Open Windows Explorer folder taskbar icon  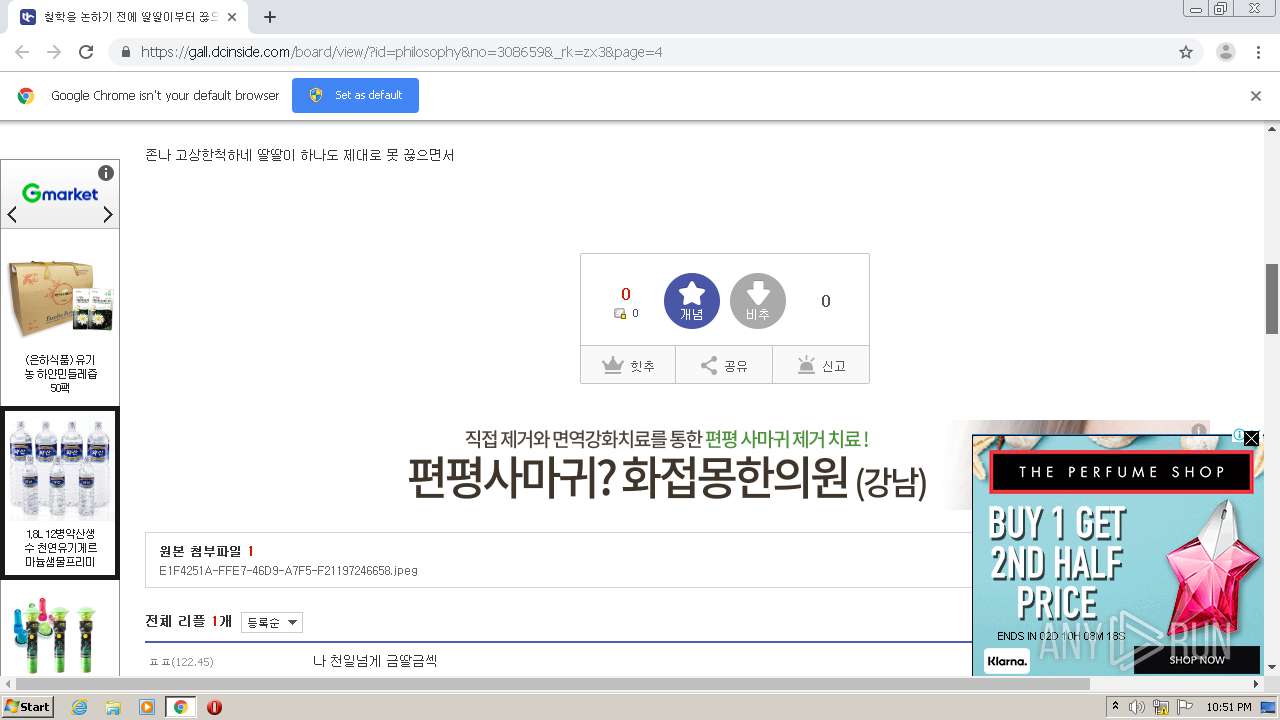pos(113,707)
